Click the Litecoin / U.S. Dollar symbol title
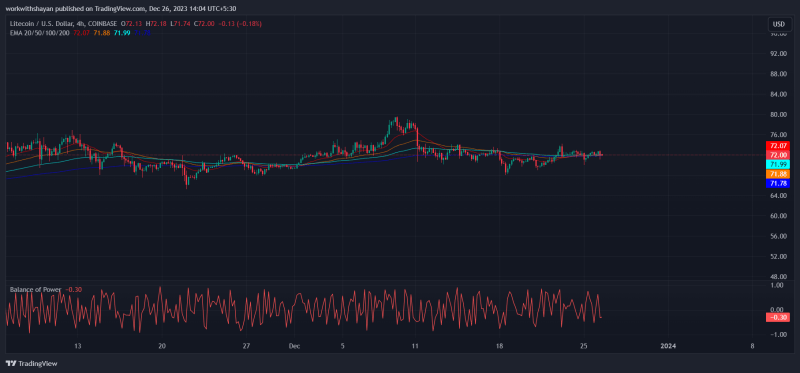Viewport: 800px width, 373px height. point(42,23)
